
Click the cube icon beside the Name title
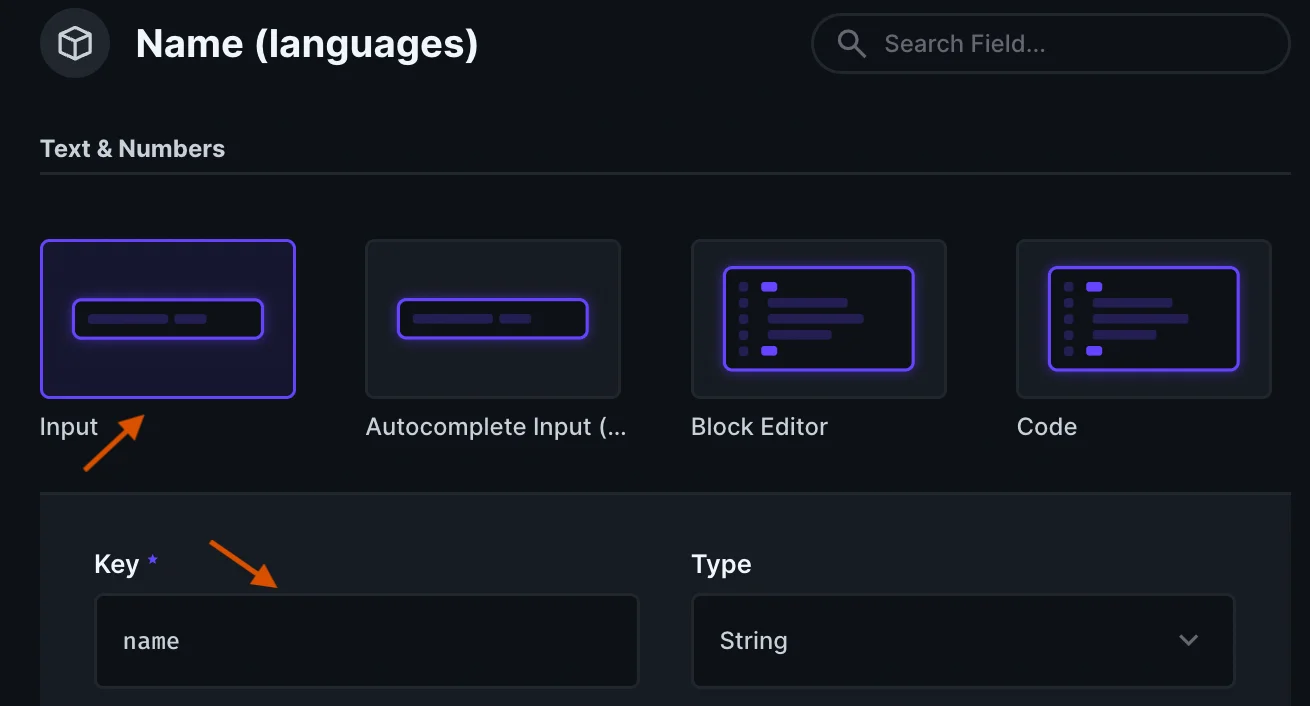pyautogui.click(x=75, y=44)
